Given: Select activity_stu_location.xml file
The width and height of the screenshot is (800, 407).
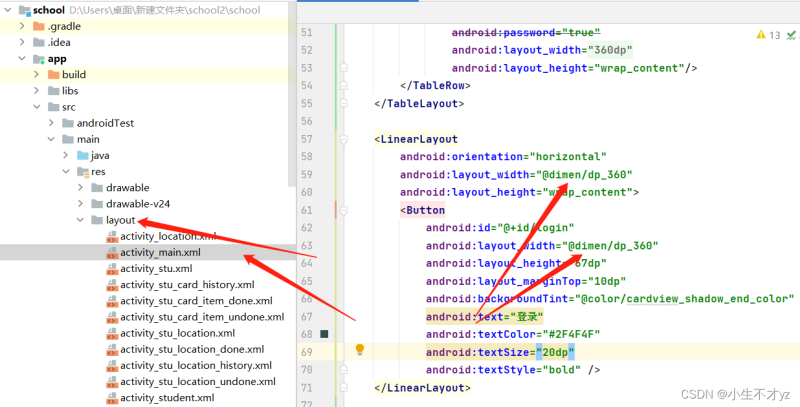Looking at the screenshot, I should click(x=178, y=333).
